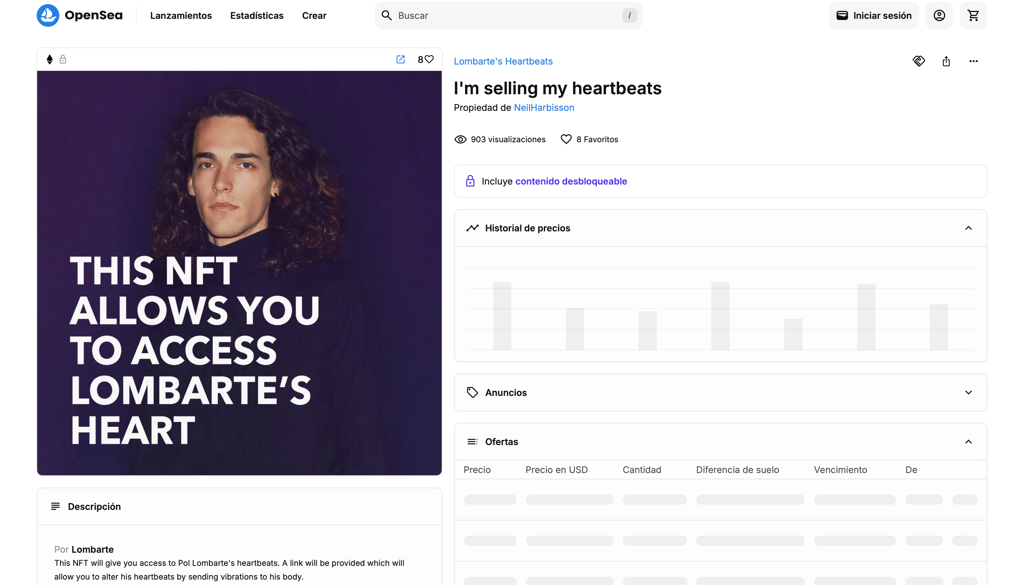Screen dimensions: 1024x585
Task: Open the Crear menu
Action: pyautogui.click(x=314, y=16)
